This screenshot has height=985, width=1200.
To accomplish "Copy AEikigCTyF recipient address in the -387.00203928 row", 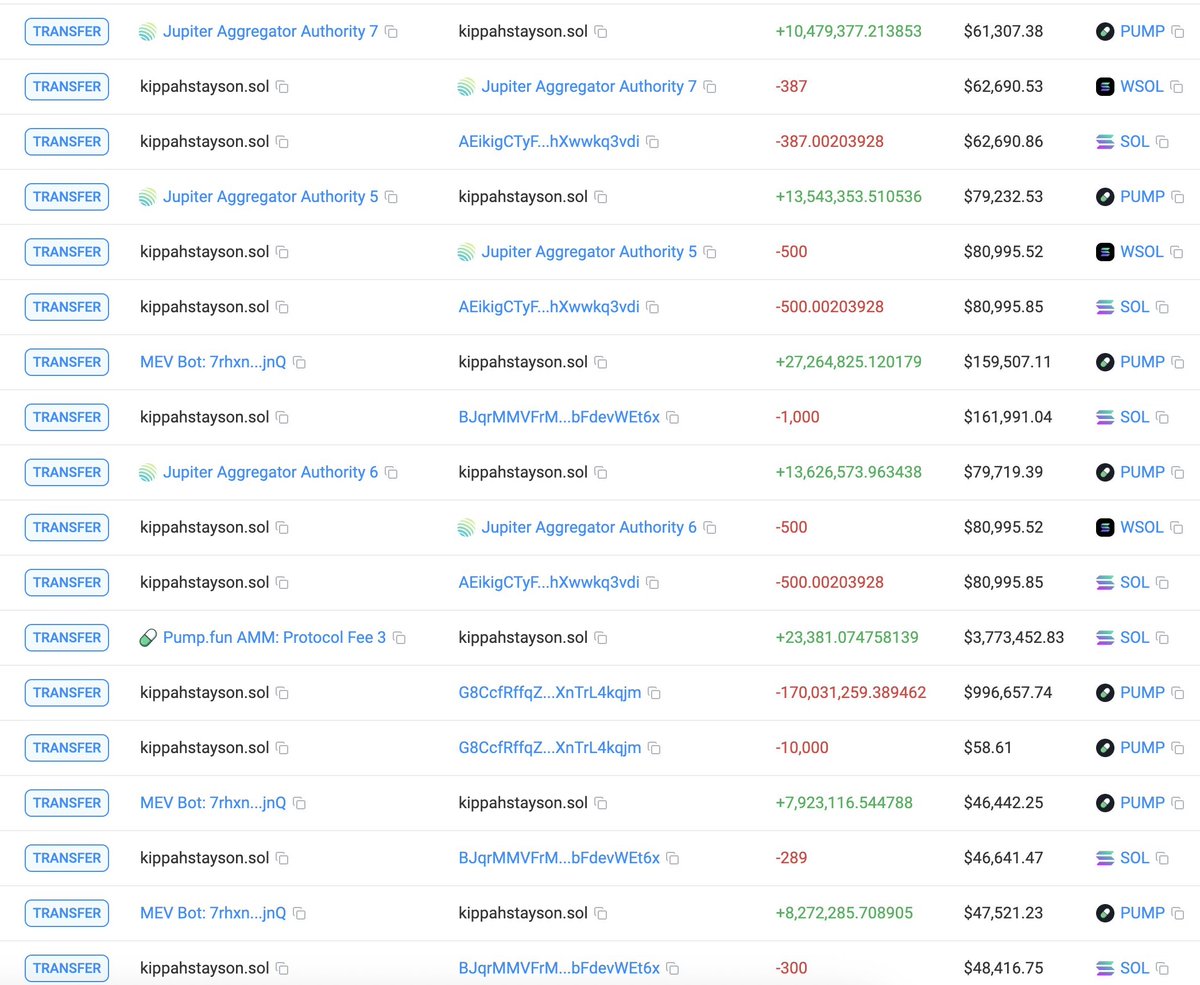I will [653, 142].
